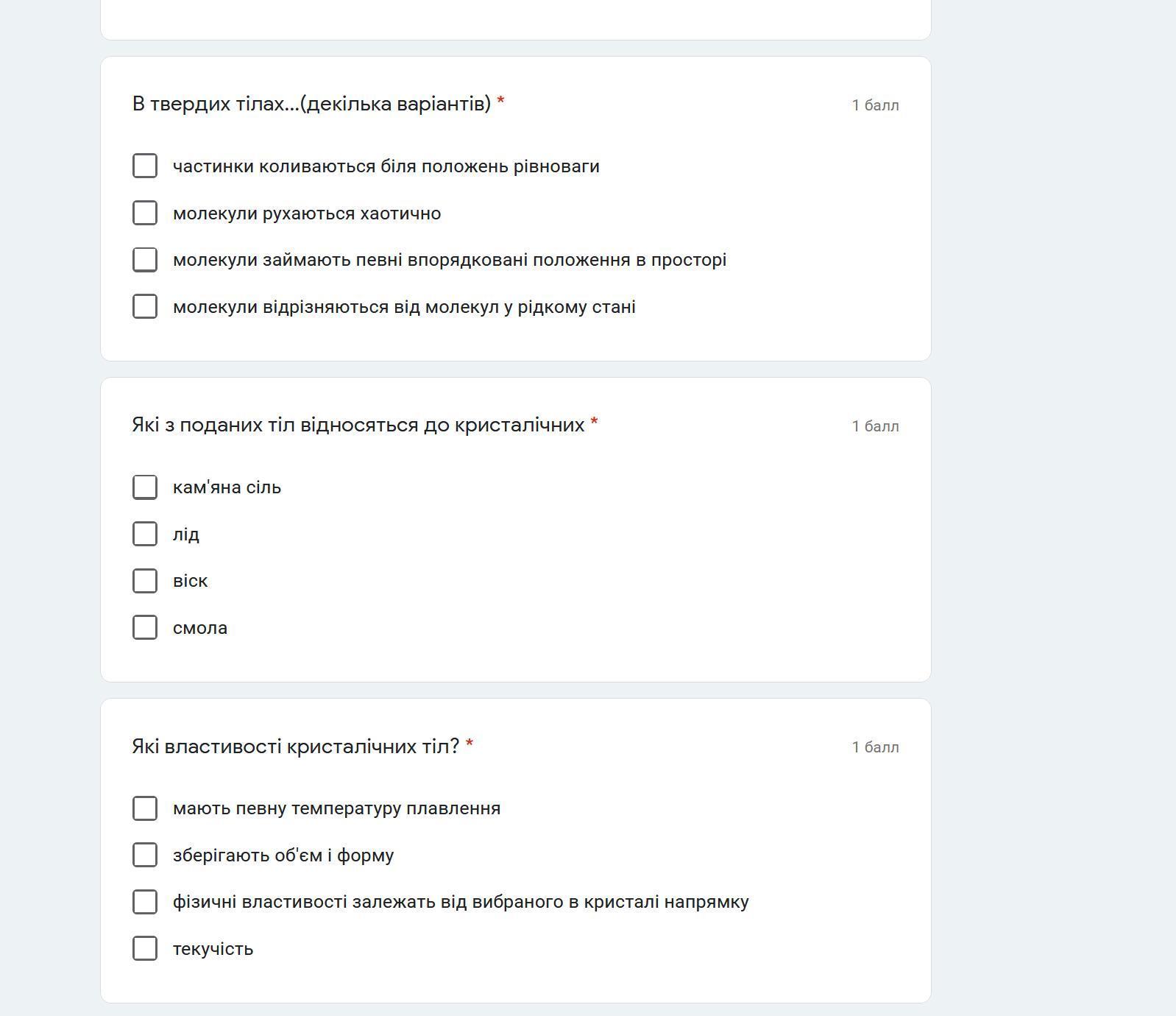Check 'мають певну температуру плавлення' checkbox
Screen dimensions: 1176x1016
point(145,808)
